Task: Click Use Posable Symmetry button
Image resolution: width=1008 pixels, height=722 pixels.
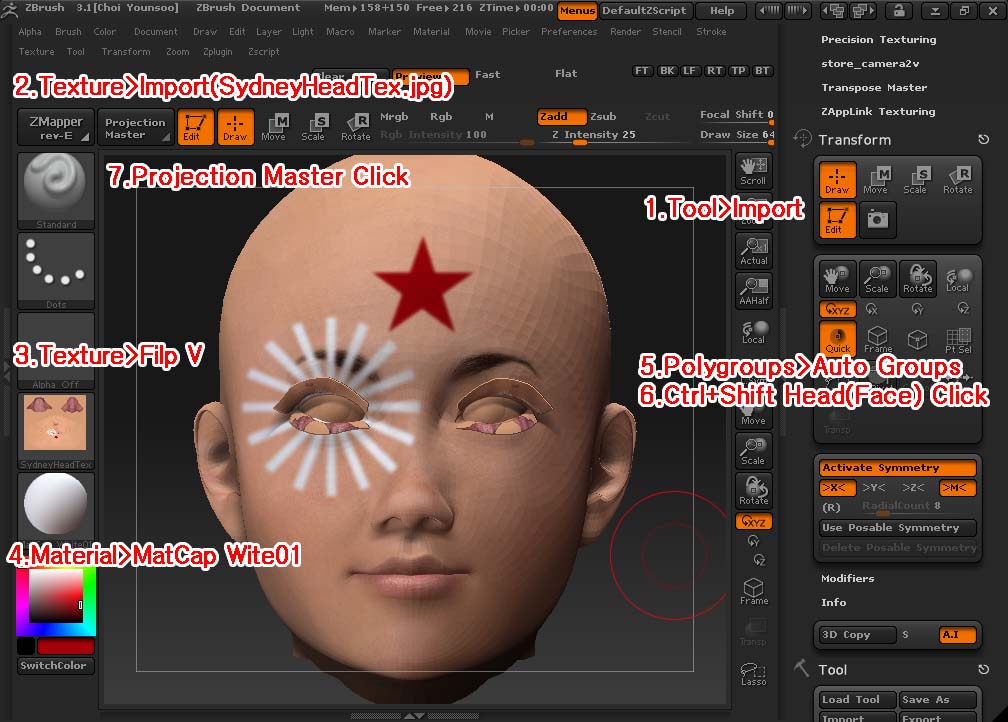Action: [x=898, y=528]
